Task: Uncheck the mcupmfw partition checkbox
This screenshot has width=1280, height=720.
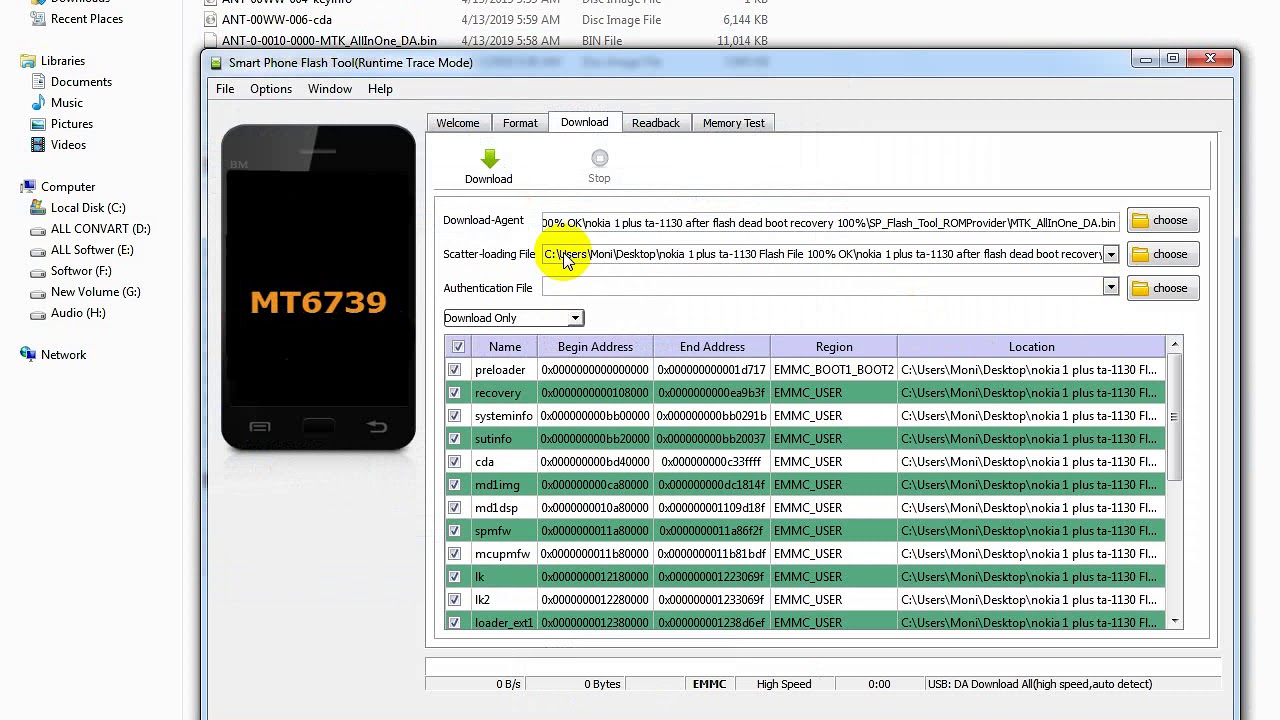Action: pos(454,554)
